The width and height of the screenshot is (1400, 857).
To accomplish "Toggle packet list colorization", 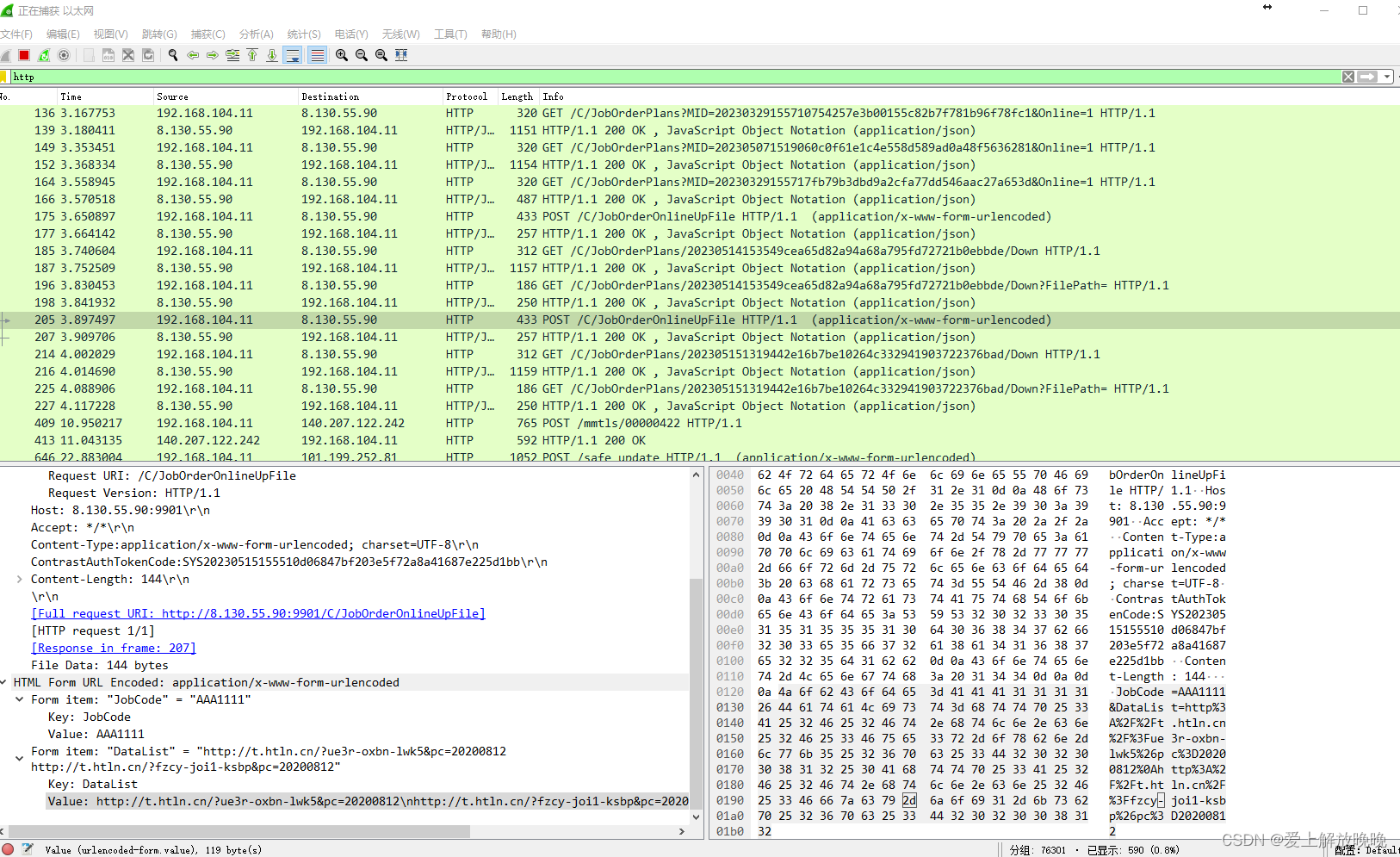I will (317, 55).
